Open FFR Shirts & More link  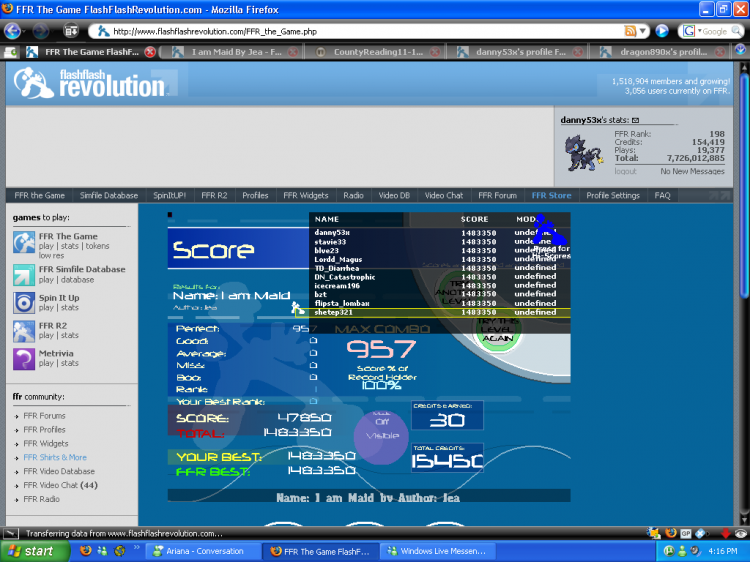tap(55, 457)
